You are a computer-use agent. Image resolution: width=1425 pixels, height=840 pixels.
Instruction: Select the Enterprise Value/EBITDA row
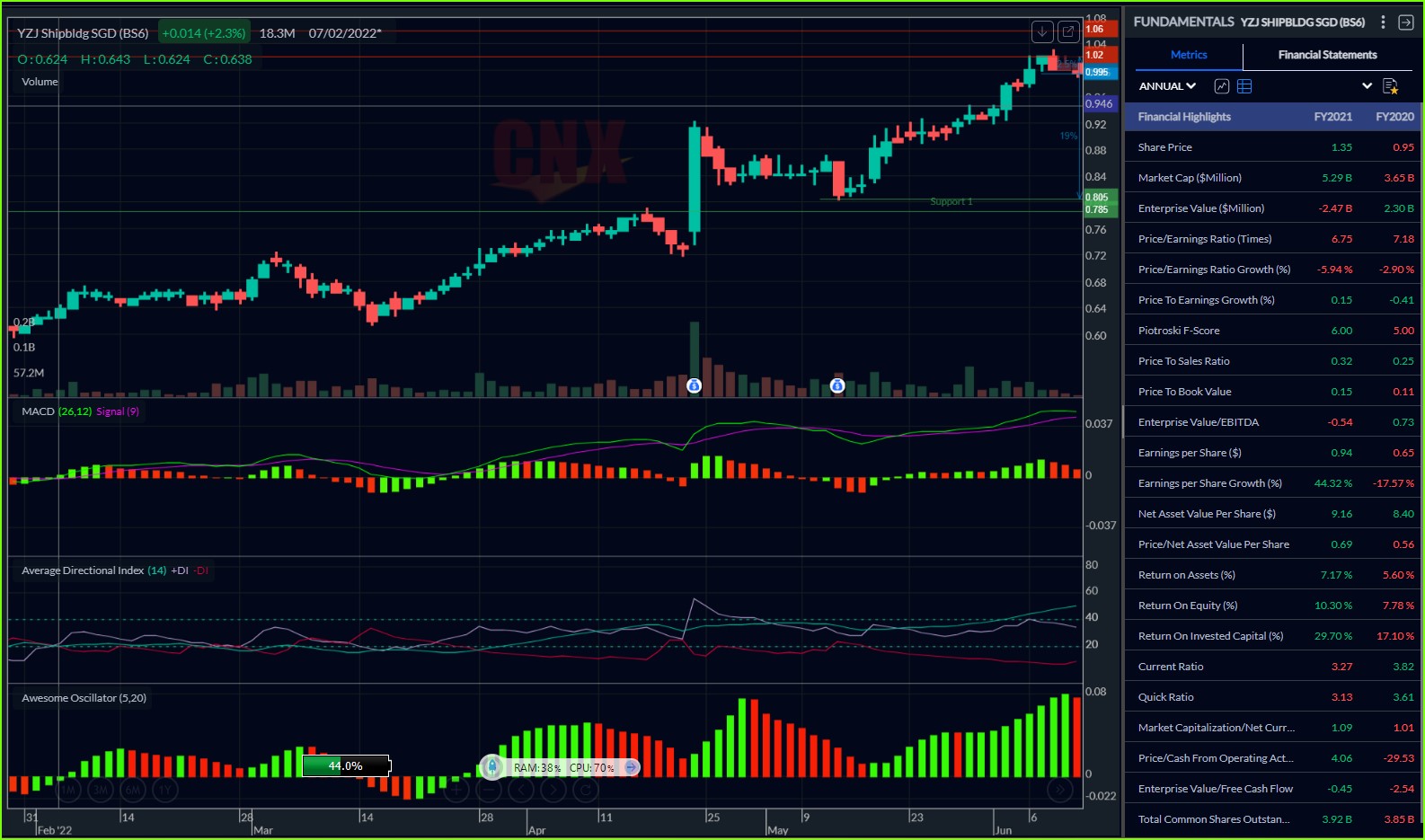pyautogui.click(x=1273, y=422)
